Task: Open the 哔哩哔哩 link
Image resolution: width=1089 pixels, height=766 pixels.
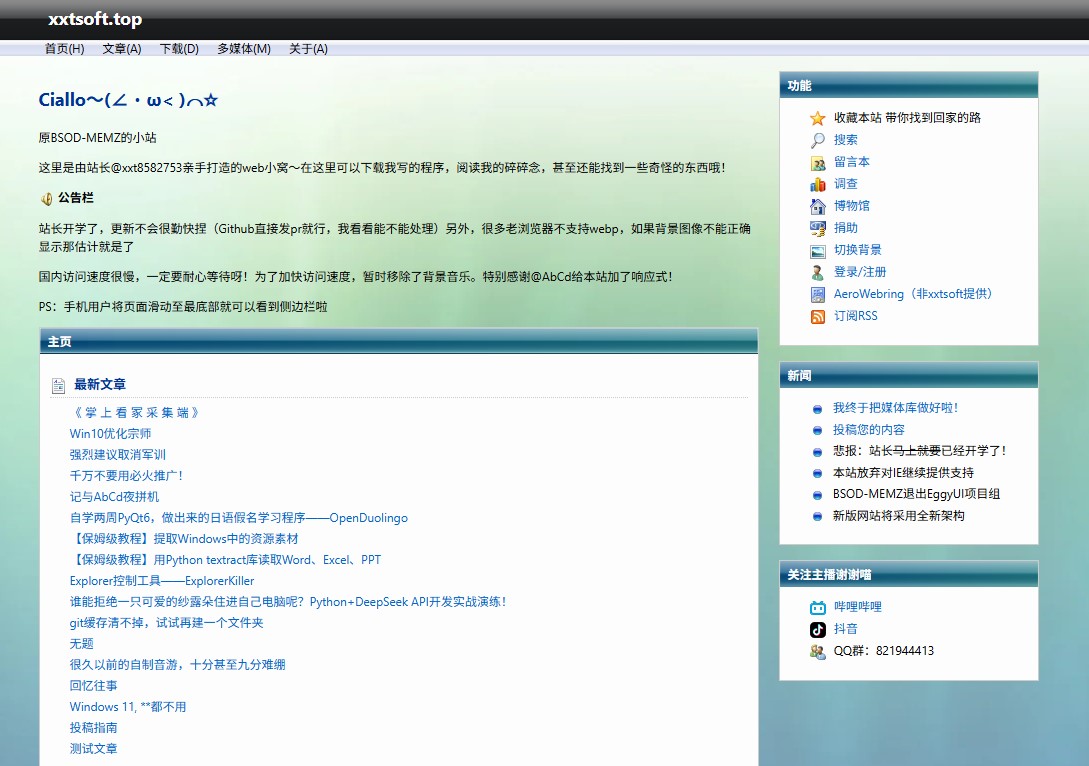Action: 858,606
